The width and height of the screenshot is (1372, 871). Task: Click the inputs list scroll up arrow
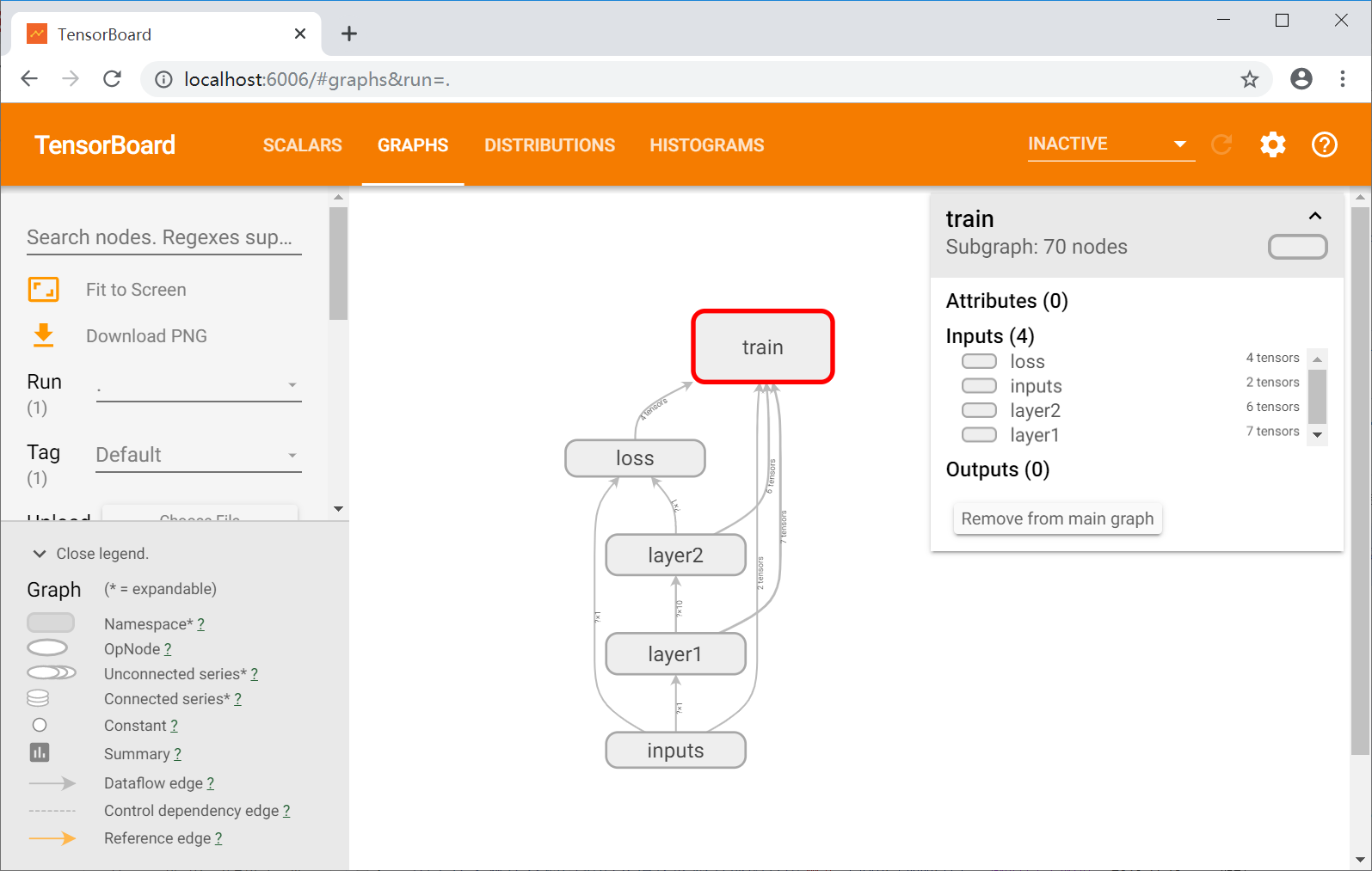pyautogui.click(x=1317, y=359)
